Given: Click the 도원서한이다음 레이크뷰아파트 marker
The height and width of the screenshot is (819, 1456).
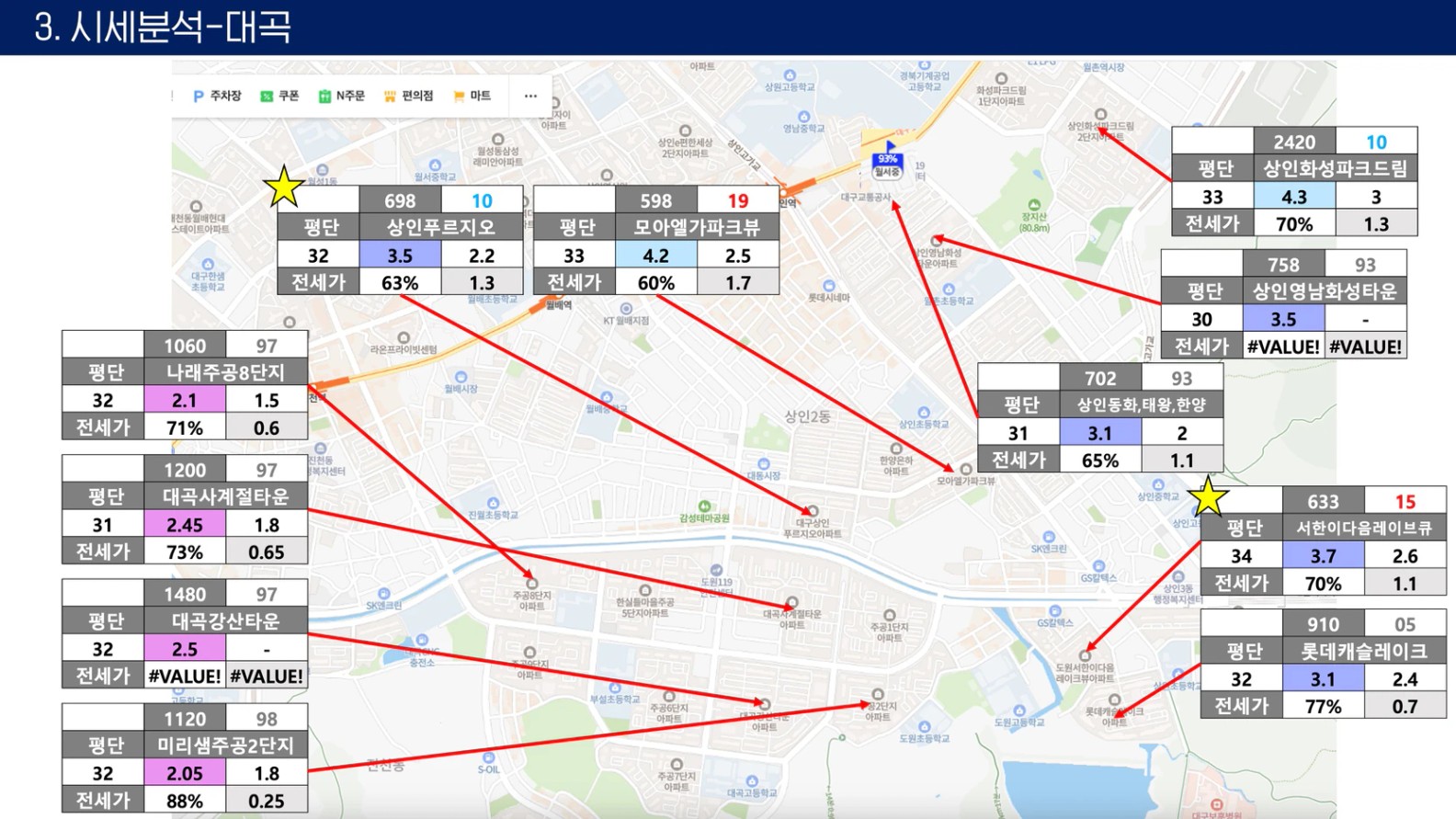Looking at the screenshot, I should [x=1086, y=666].
